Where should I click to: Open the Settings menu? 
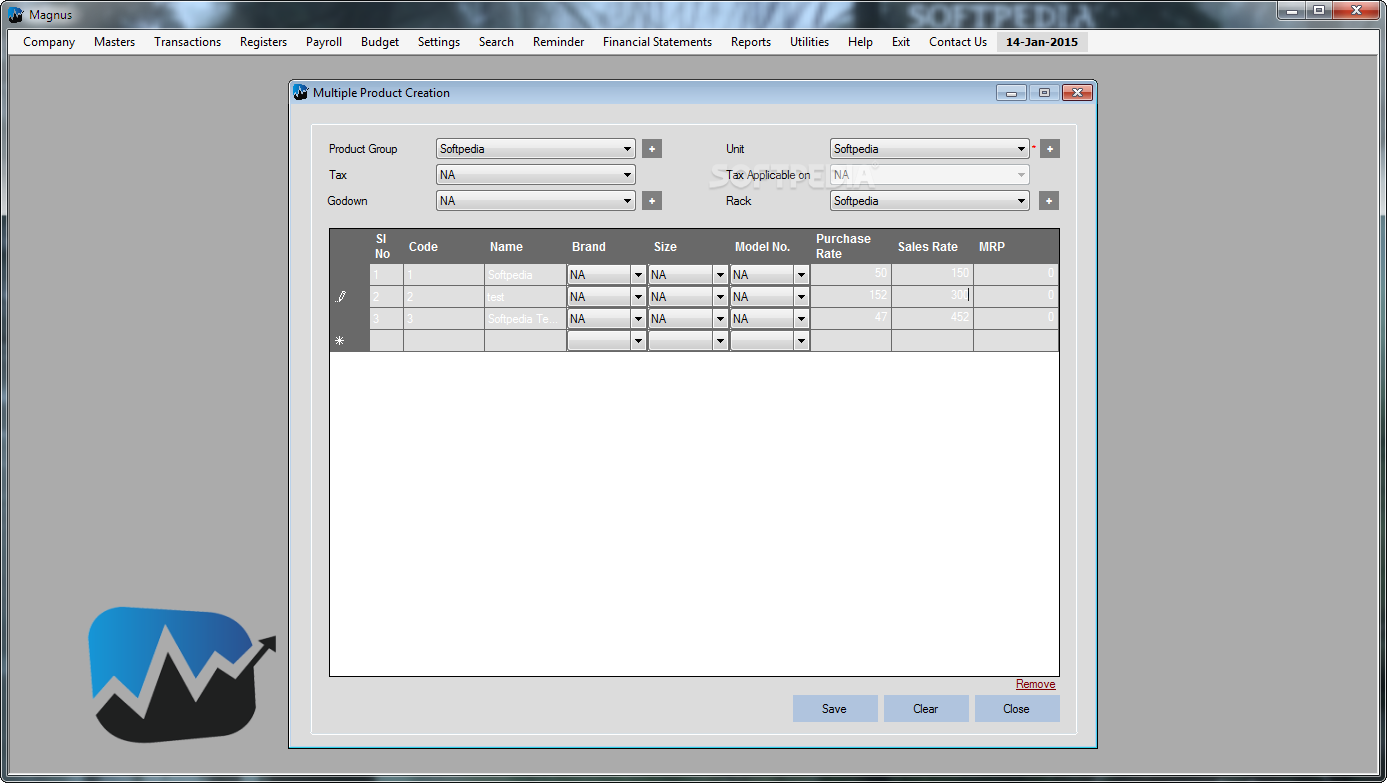439,42
